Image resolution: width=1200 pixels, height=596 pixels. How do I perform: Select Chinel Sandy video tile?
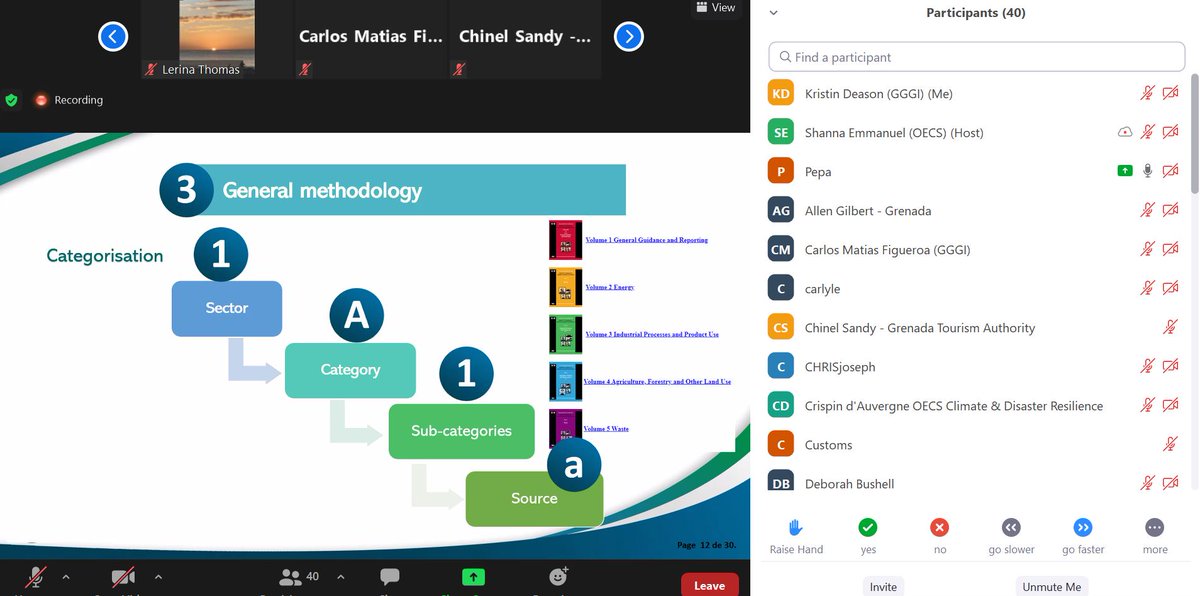pos(525,39)
